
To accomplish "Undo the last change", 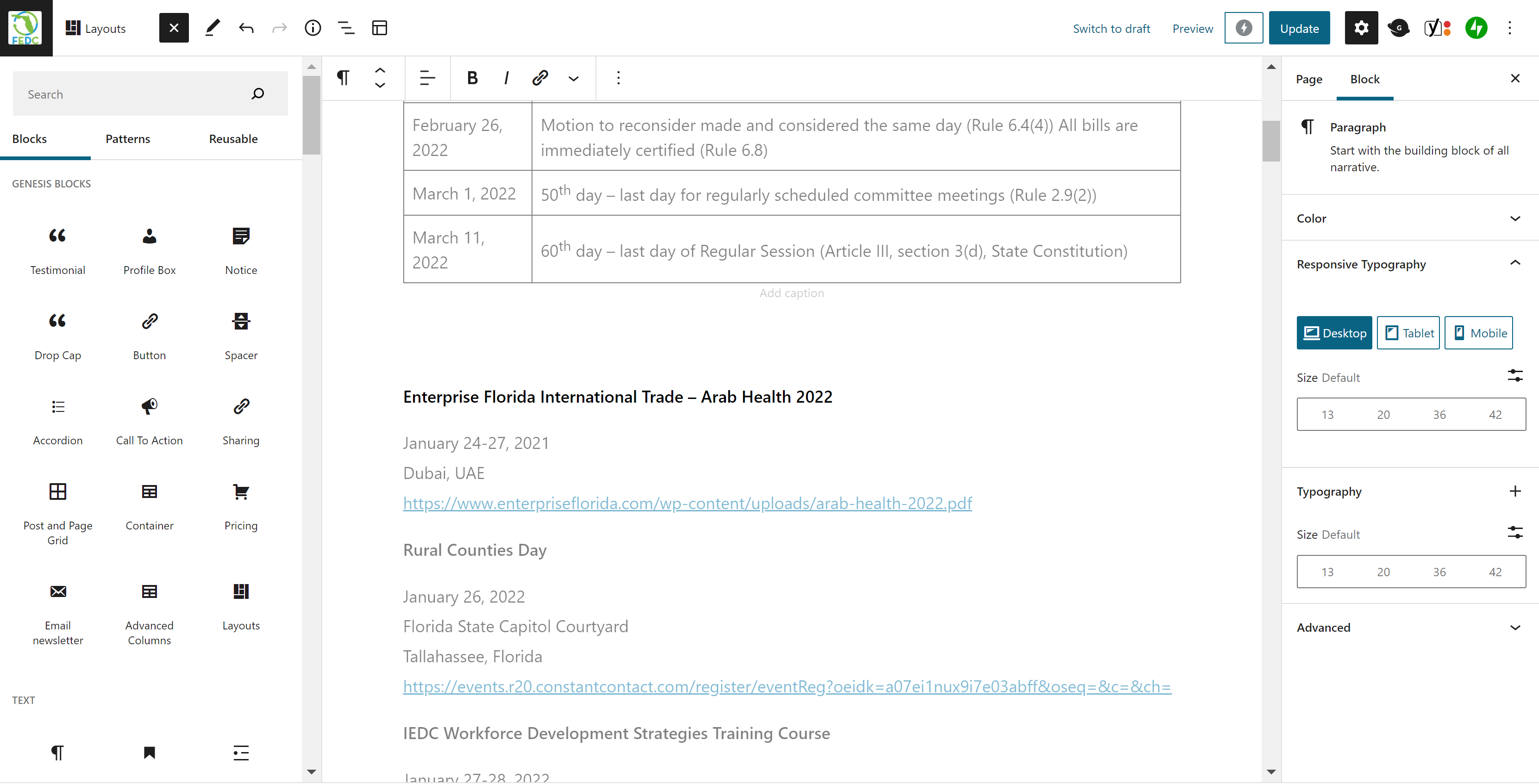I will (246, 28).
